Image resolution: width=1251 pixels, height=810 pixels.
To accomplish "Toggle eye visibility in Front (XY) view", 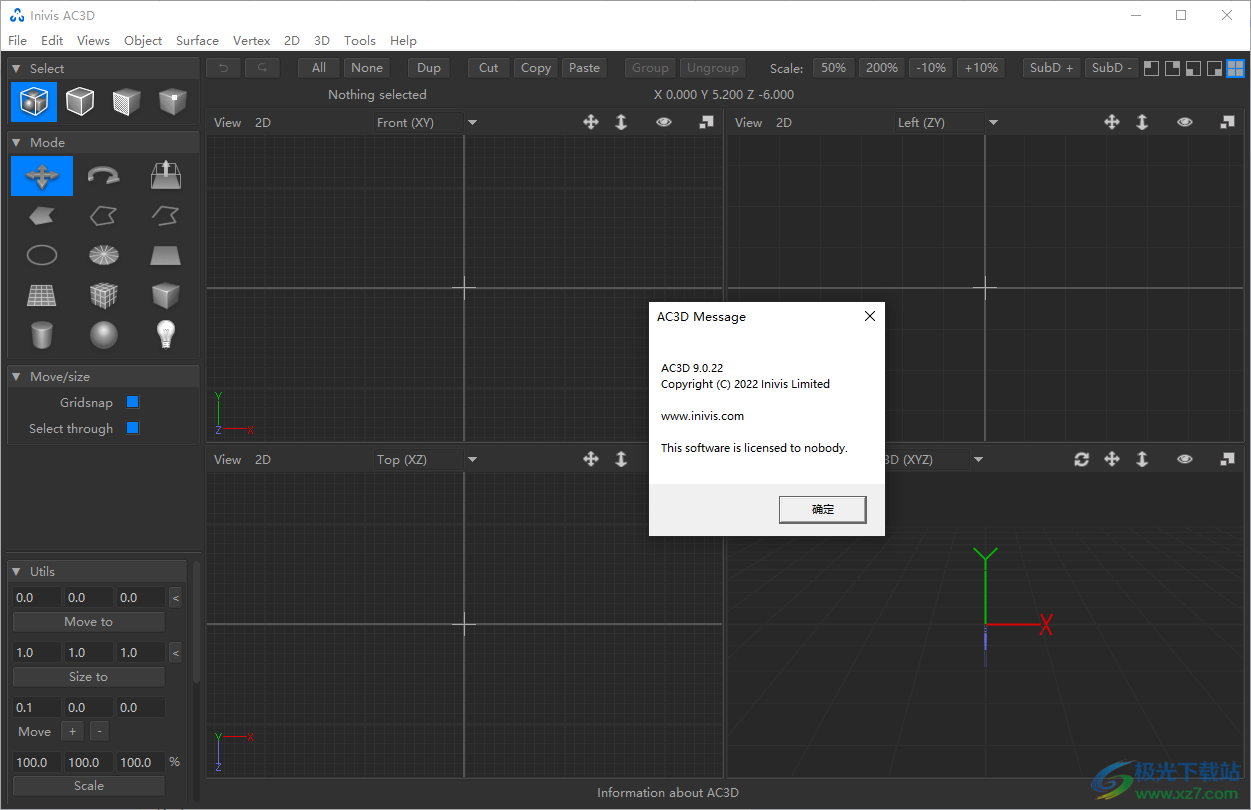I will click(x=664, y=122).
